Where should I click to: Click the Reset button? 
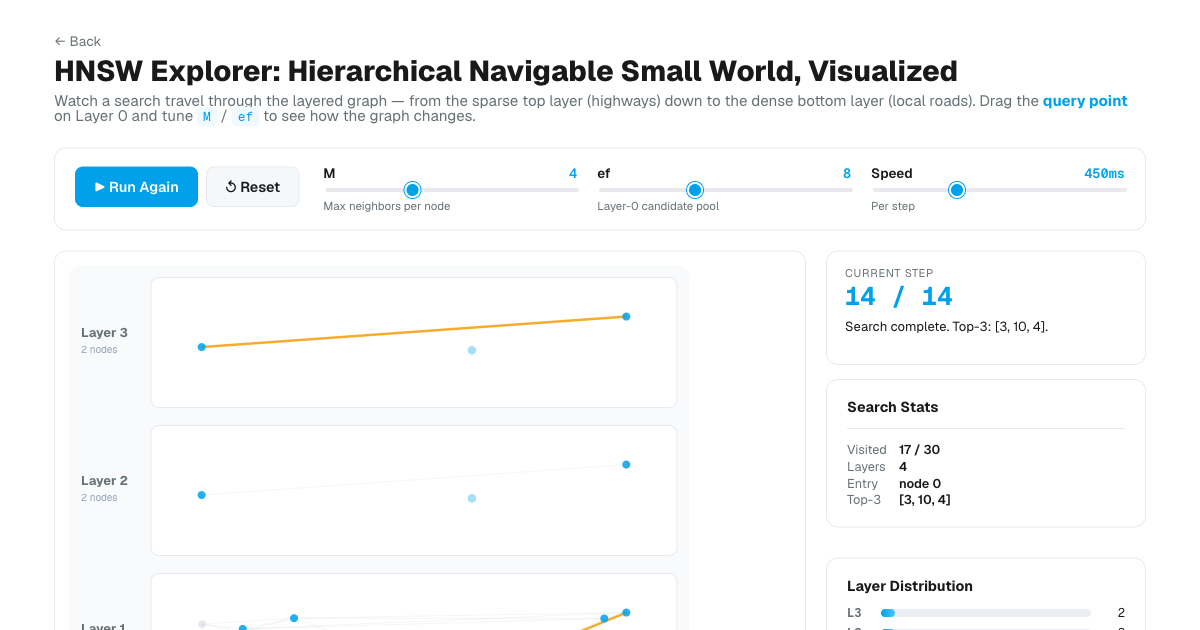[253, 187]
